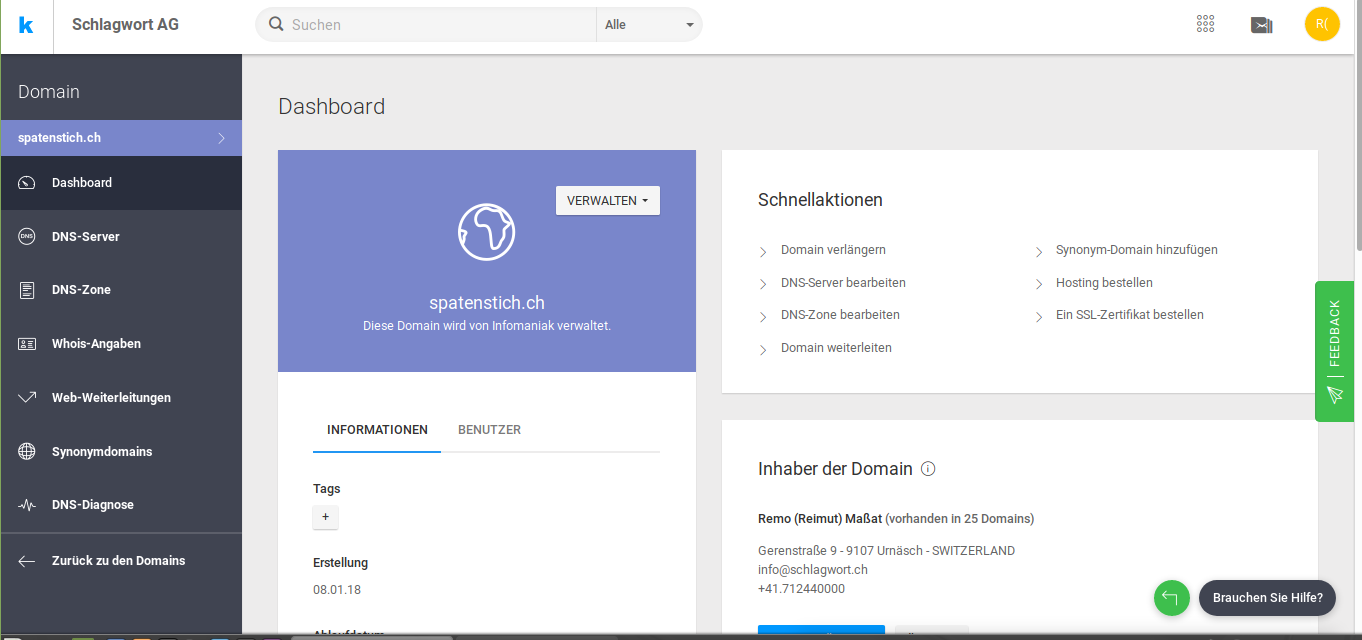
Task: Click the DNS-Server sidebar icon
Action: [x=27, y=237]
